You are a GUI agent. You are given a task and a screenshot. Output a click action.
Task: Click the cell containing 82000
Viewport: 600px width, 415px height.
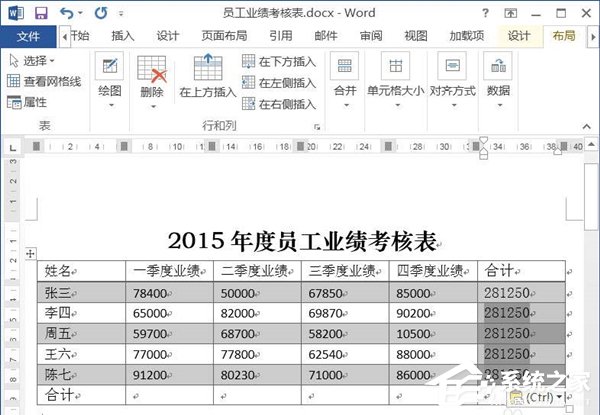pyautogui.click(x=258, y=313)
